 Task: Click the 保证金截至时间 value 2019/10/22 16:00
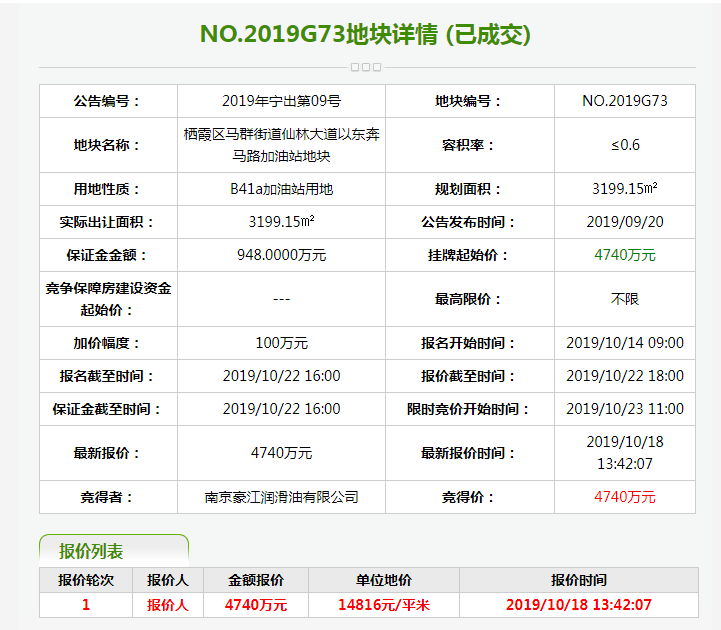click(281, 409)
